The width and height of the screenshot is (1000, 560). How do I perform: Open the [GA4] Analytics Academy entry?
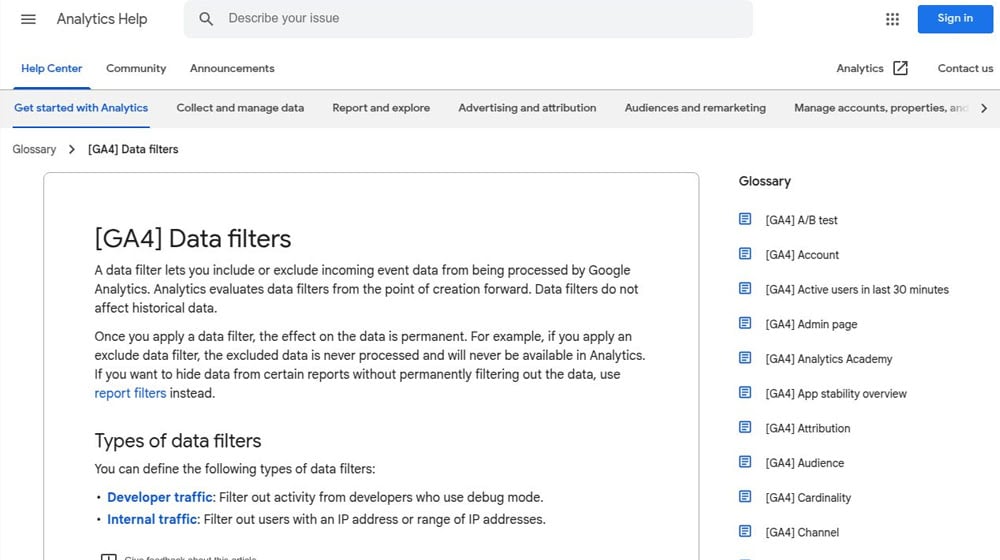point(828,358)
